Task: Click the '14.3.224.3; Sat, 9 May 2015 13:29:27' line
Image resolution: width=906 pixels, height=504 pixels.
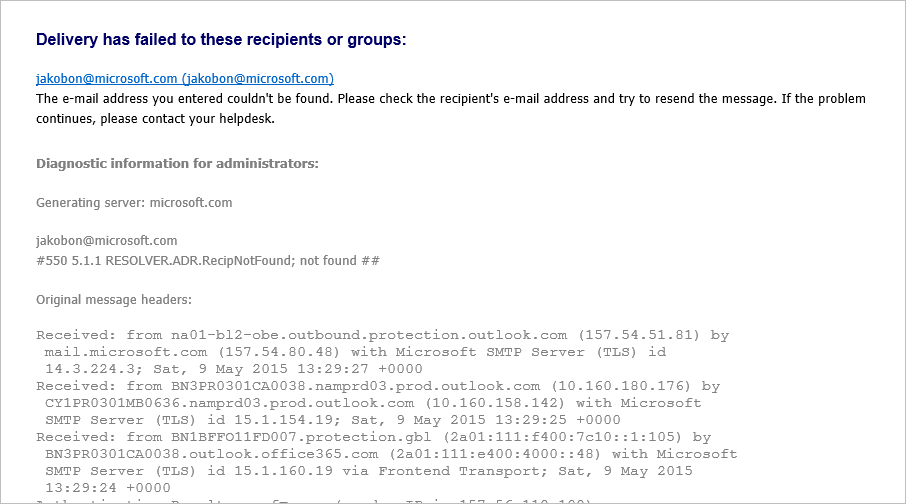Action: pos(234,369)
